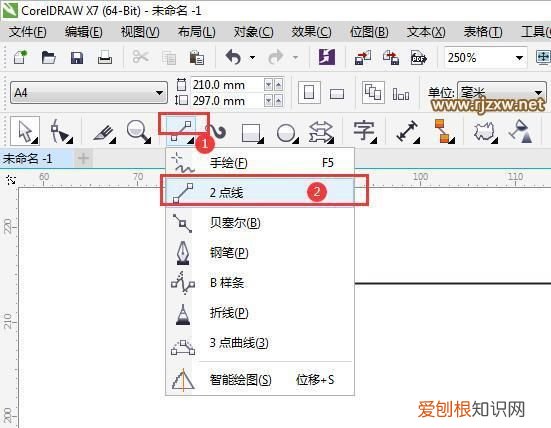Screen dimensions: 551x428
Task: Choose 折线(P) polyline tool
Action: [x=260, y=313]
